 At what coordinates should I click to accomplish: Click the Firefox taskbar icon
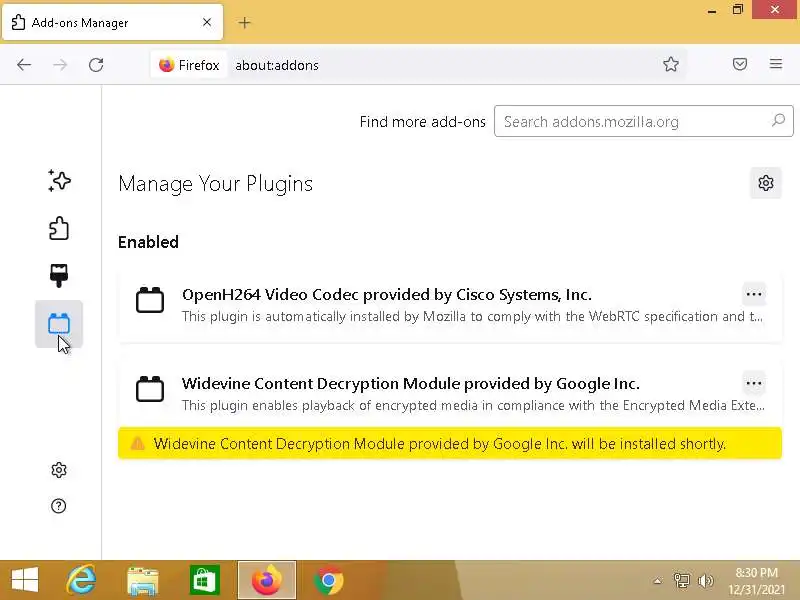(267, 580)
